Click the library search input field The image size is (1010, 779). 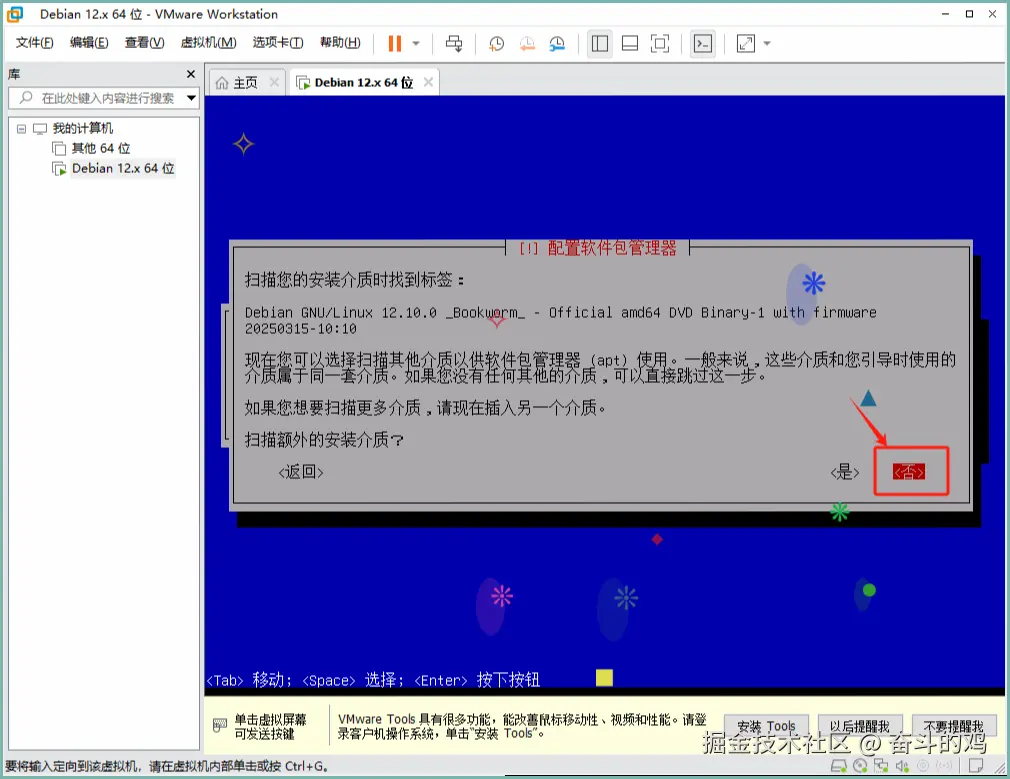pyautogui.click(x=103, y=98)
